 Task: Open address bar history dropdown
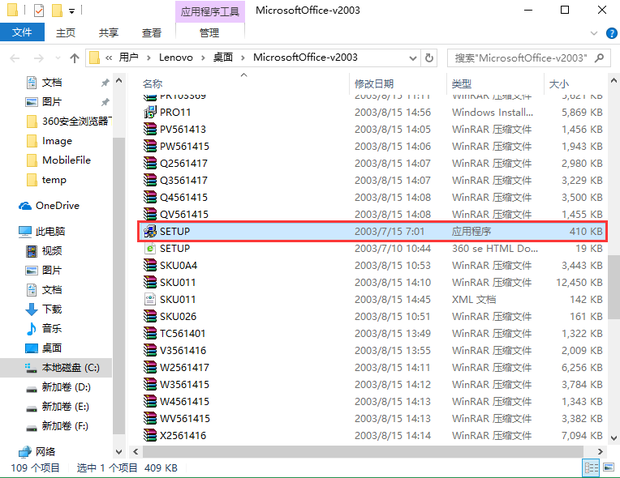click(x=413, y=59)
